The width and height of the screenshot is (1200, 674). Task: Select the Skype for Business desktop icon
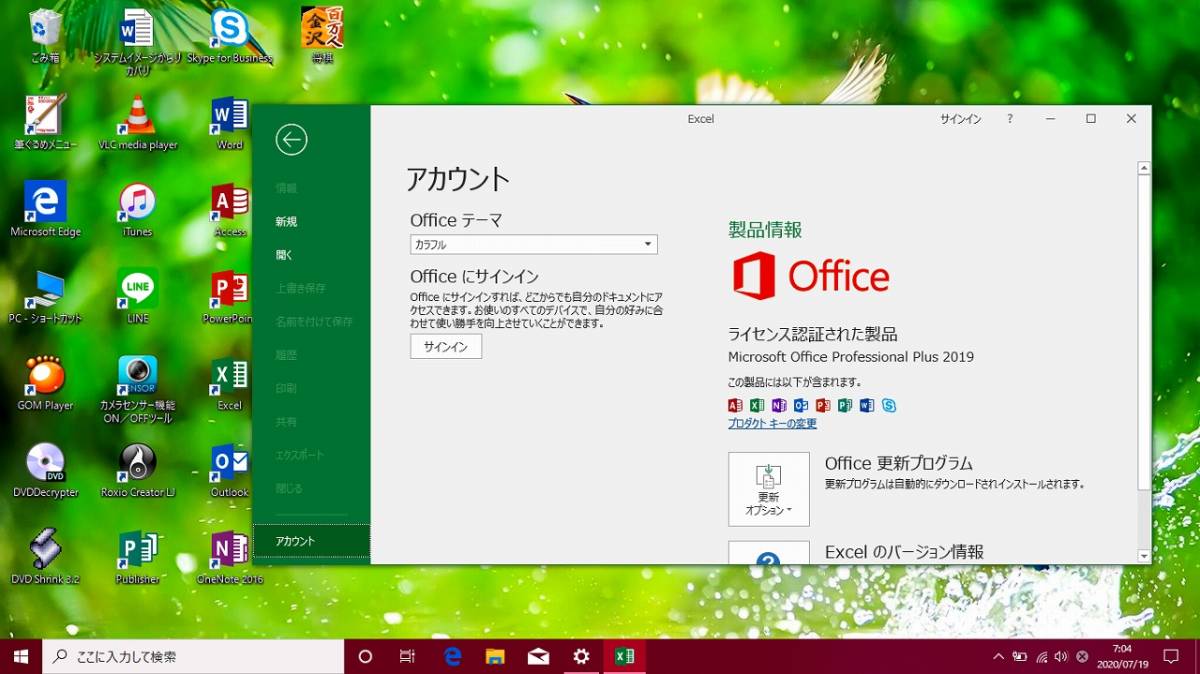tap(229, 36)
